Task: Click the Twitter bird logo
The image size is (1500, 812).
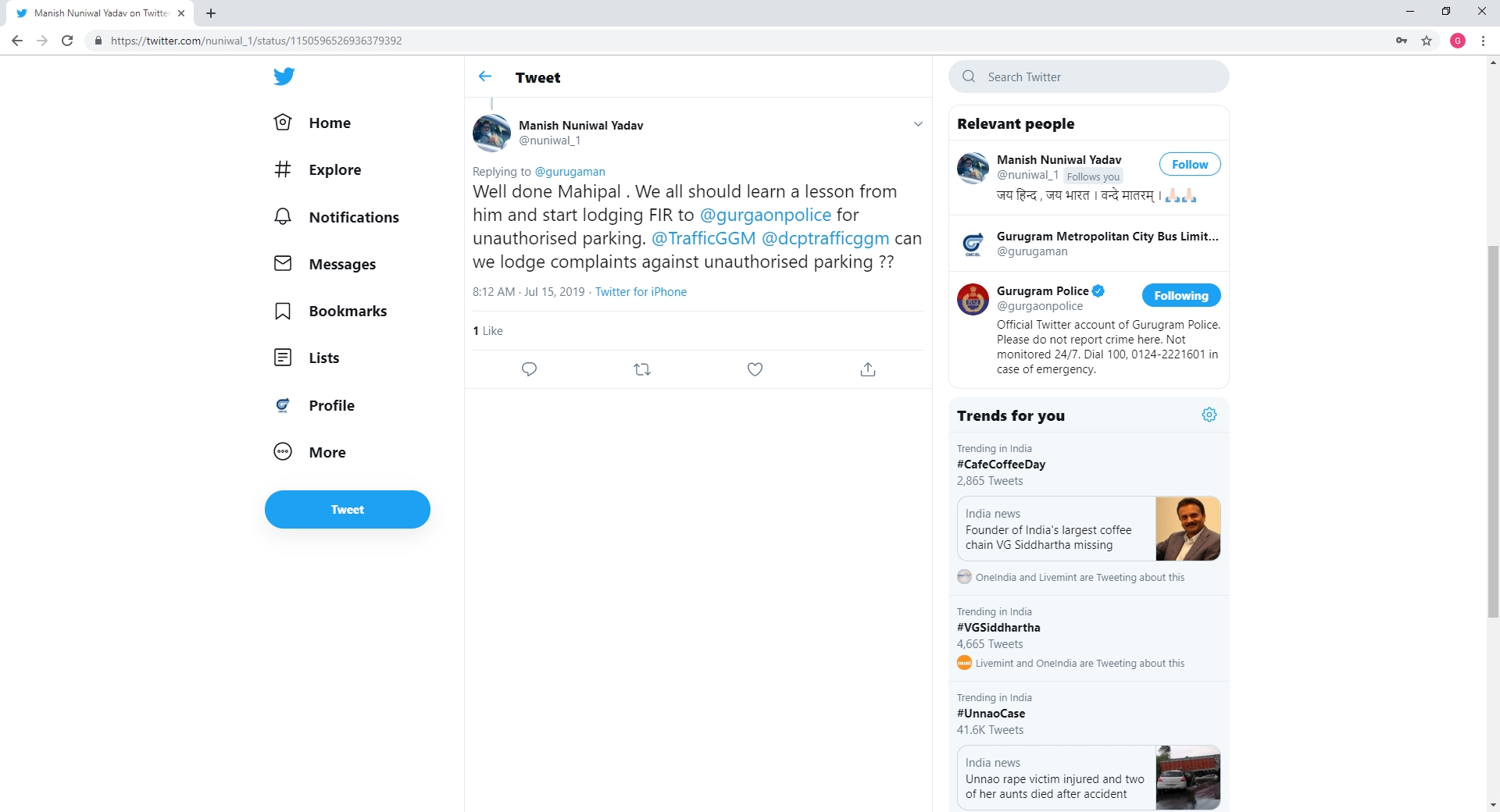Action: tap(284, 77)
